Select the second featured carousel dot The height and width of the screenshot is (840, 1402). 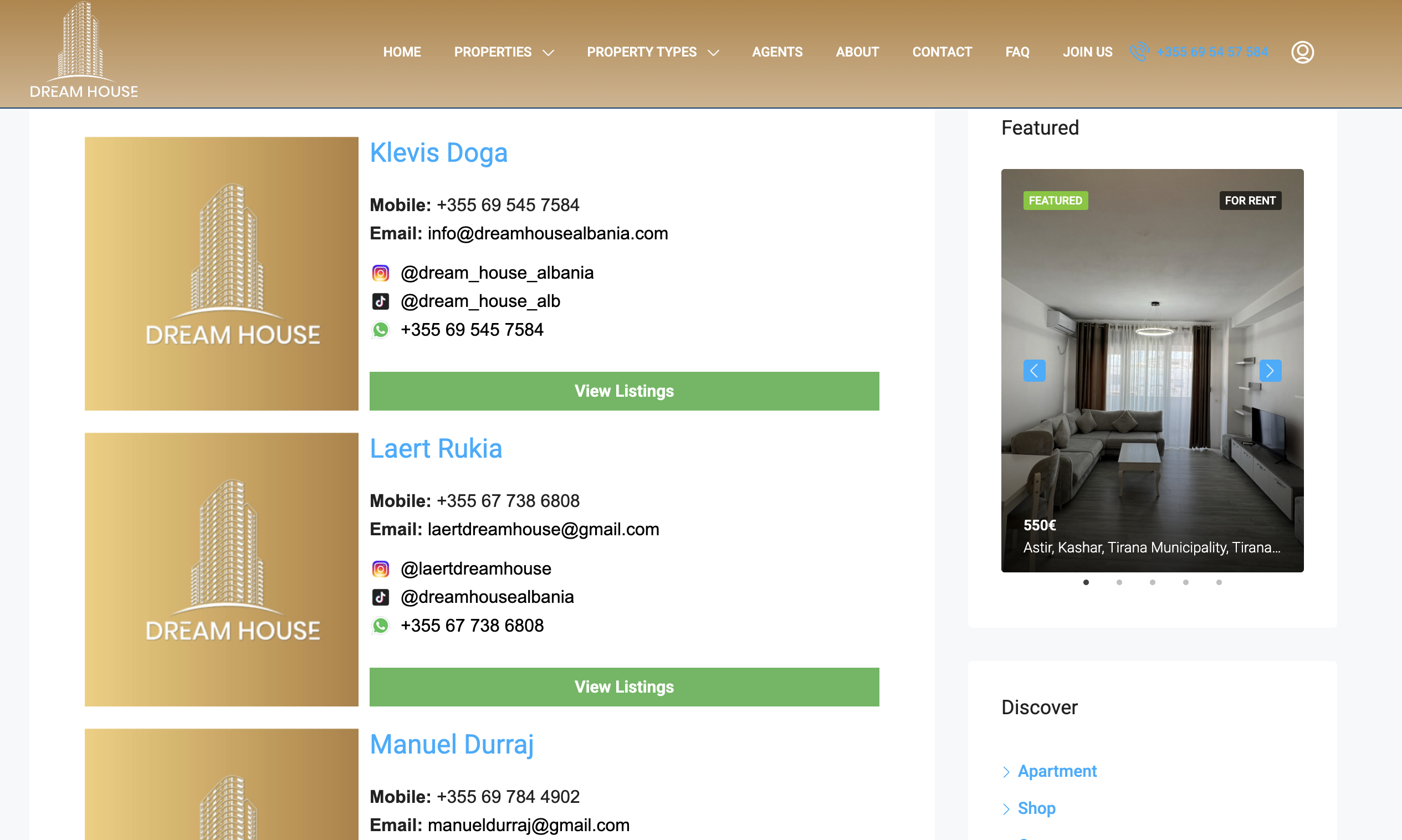(1119, 582)
